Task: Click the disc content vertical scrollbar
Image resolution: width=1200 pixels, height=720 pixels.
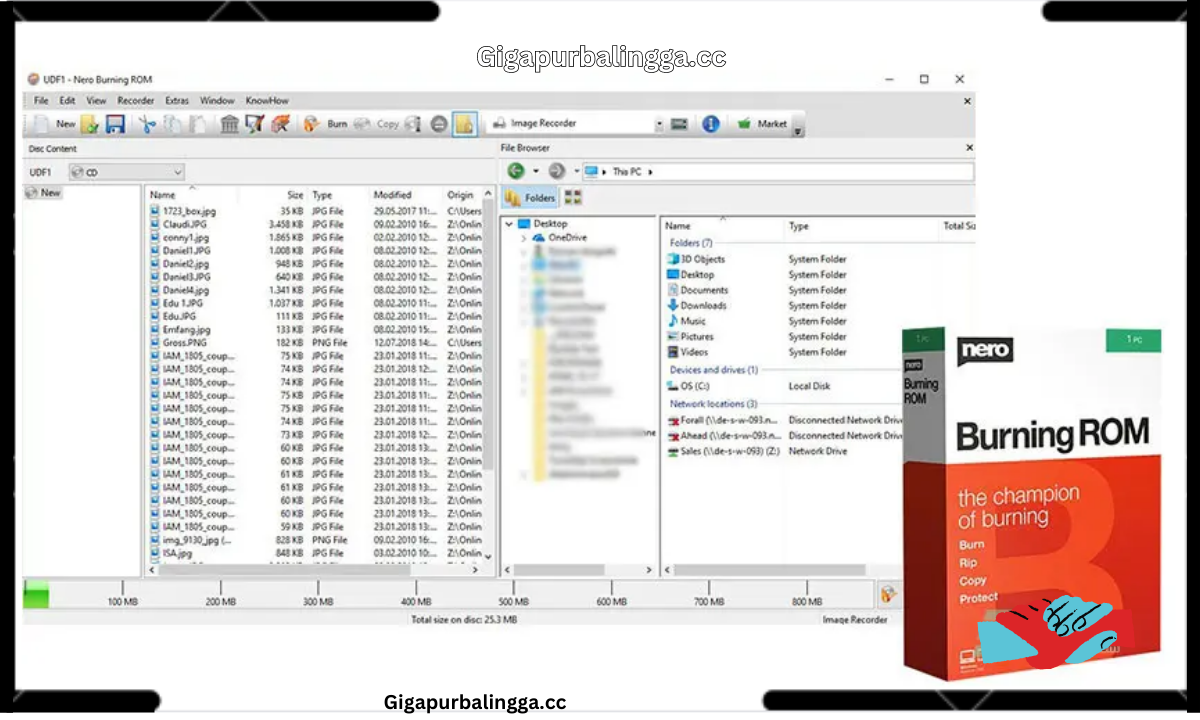Action: 489,376
